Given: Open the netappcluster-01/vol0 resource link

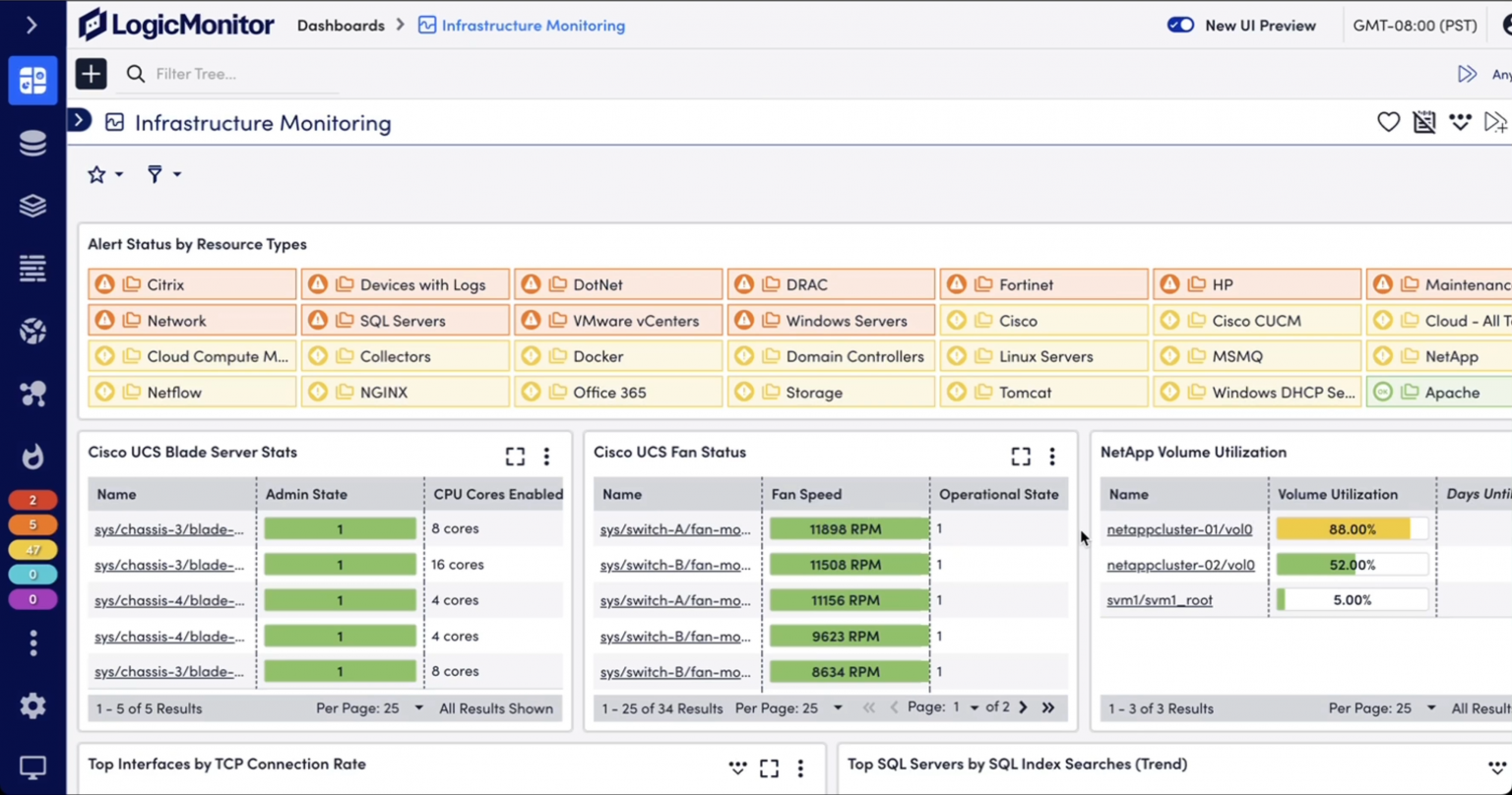Looking at the screenshot, I should [x=1179, y=528].
